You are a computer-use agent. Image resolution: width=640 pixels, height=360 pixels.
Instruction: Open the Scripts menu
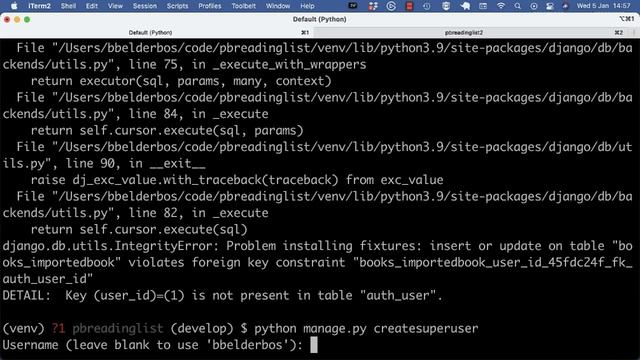tap(178, 6)
